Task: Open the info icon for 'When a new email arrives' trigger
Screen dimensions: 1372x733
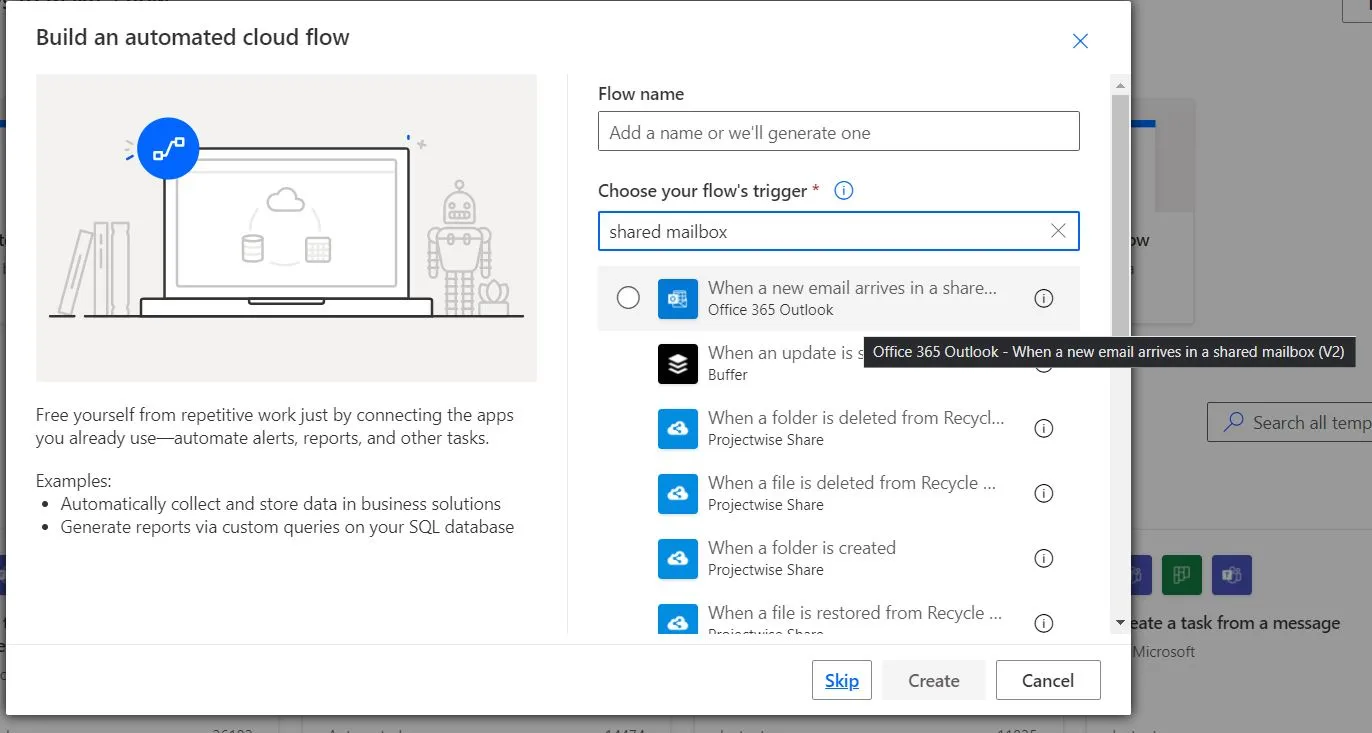Action: click(1043, 298)
